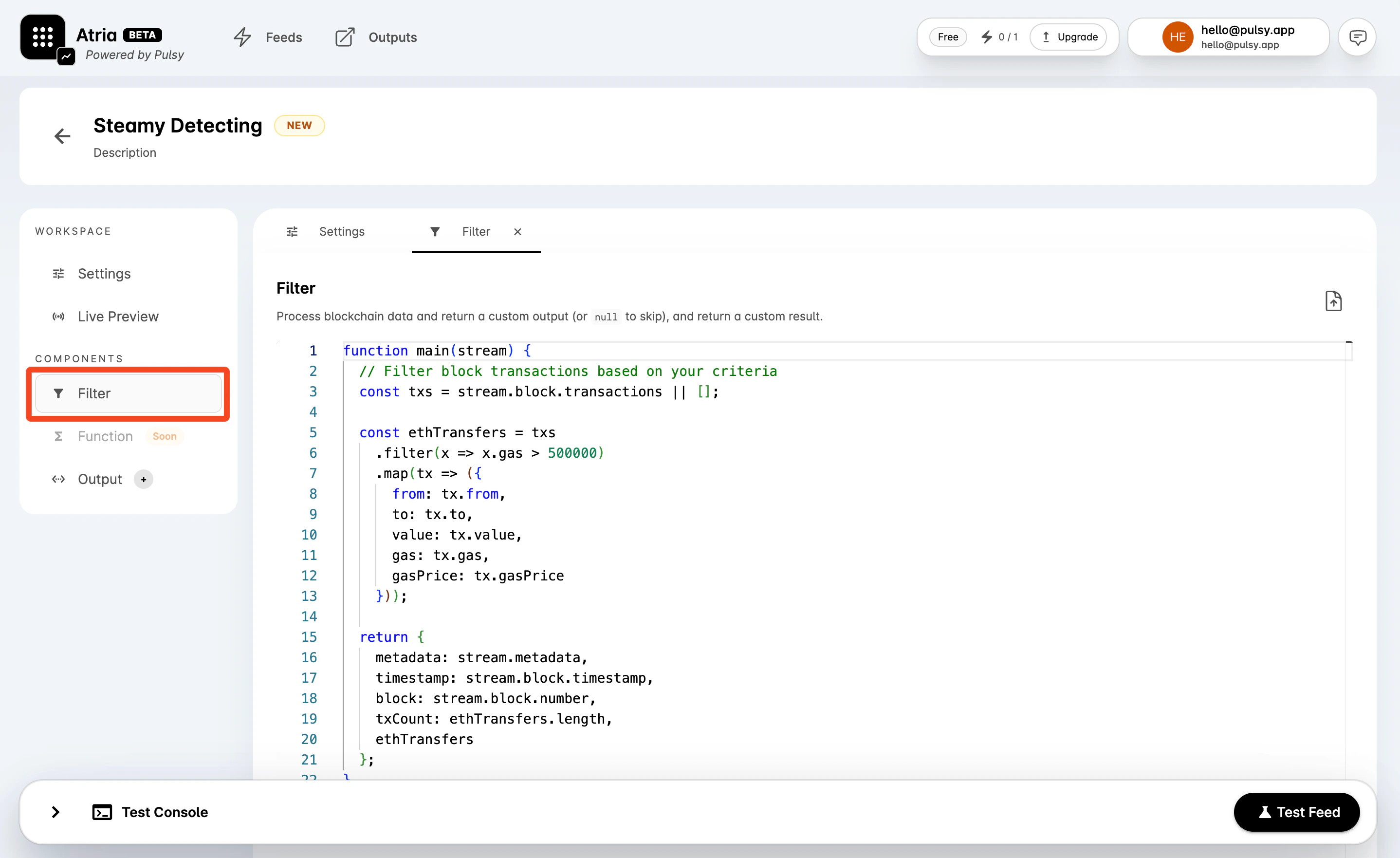Click the comment line about filtering transactions
Image resolution: width=1400 pixels, height=858 pixels.
tap(568, 371)
